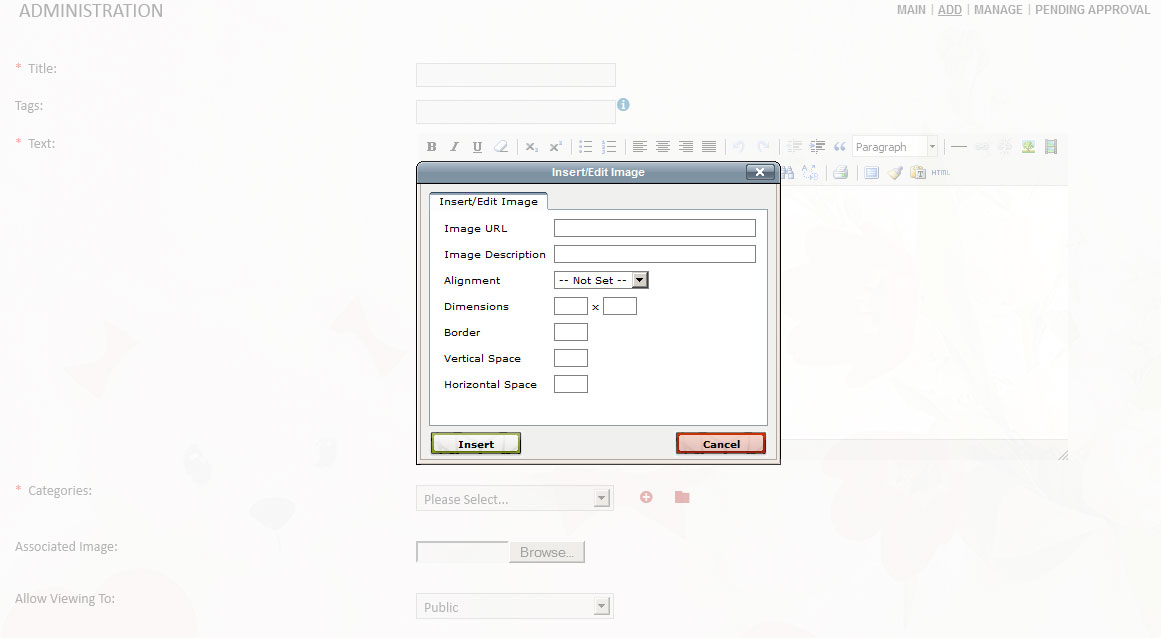Toggle bold formatting in the editor toolbar
Viewport: 1161px width, 638px height.
[432, 147]
